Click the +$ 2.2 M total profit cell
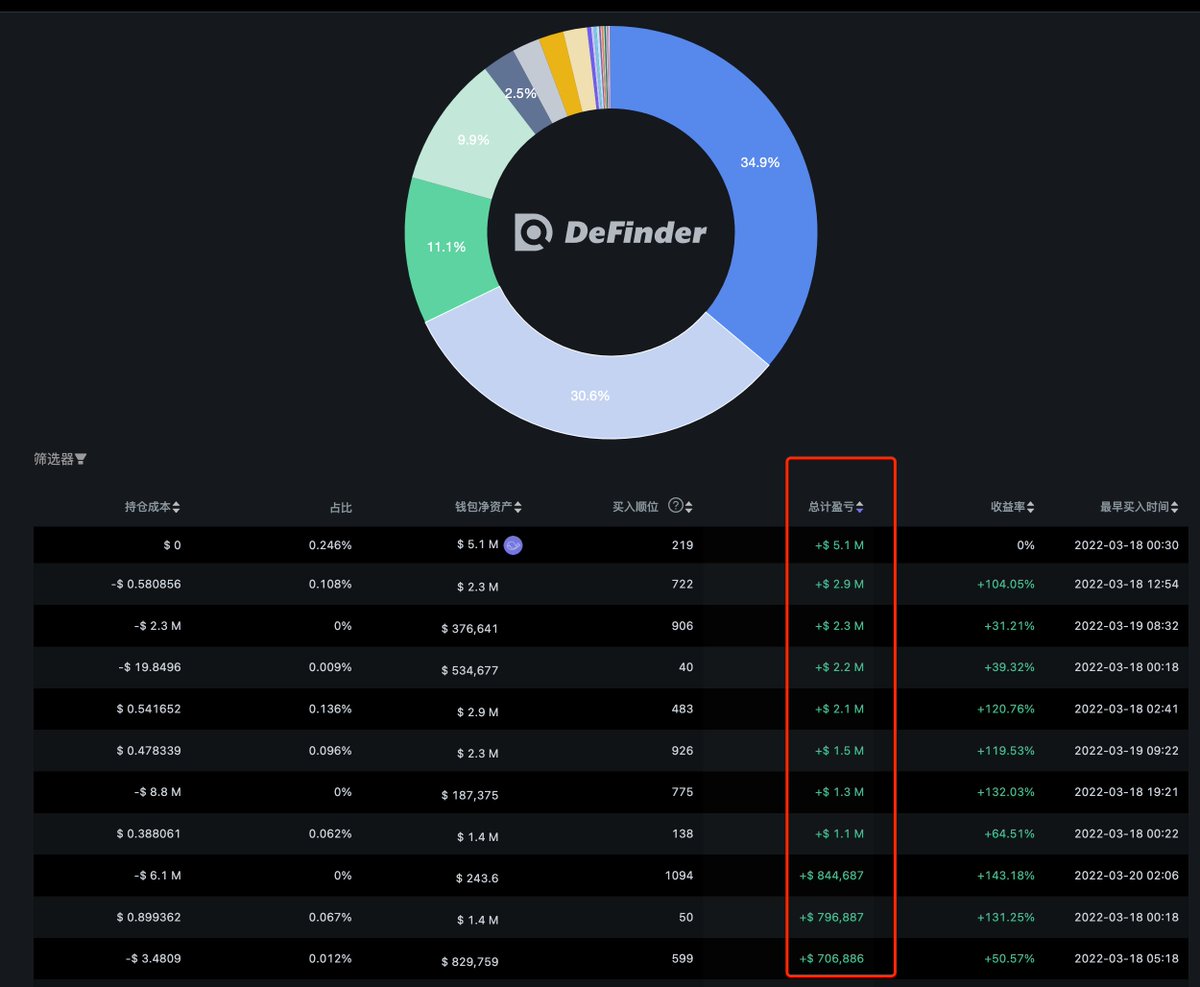1200x987 pixels. (x=840, y=668)
